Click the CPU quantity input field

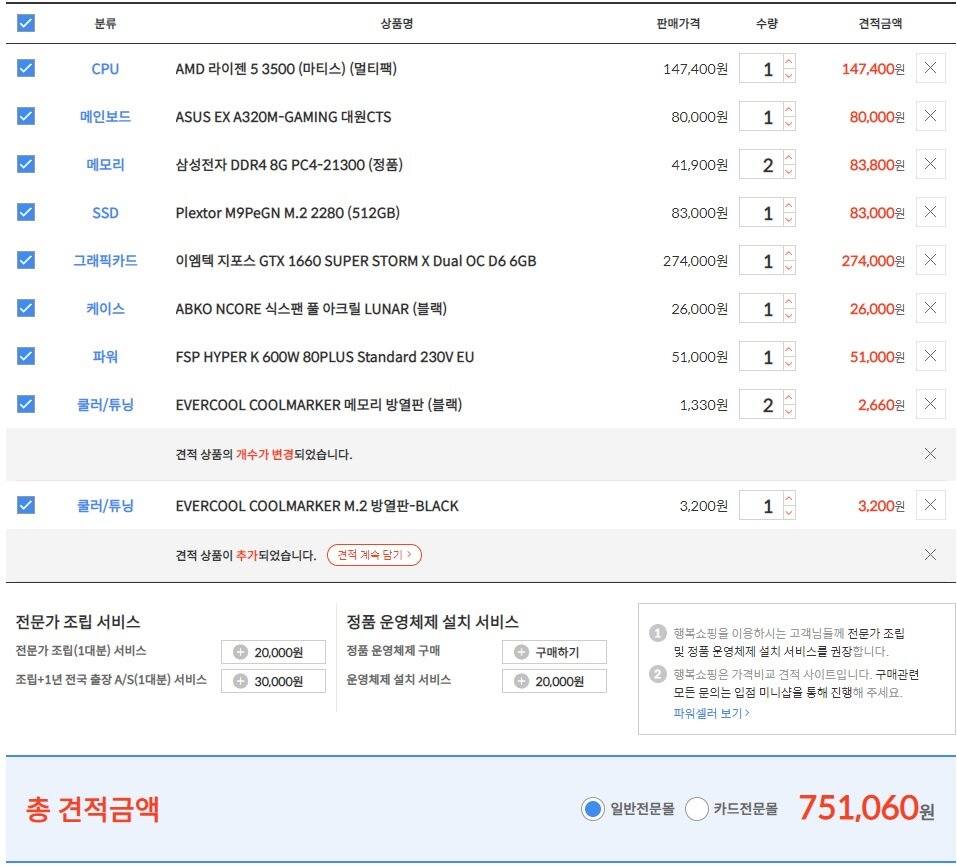(x=760, y=68)
